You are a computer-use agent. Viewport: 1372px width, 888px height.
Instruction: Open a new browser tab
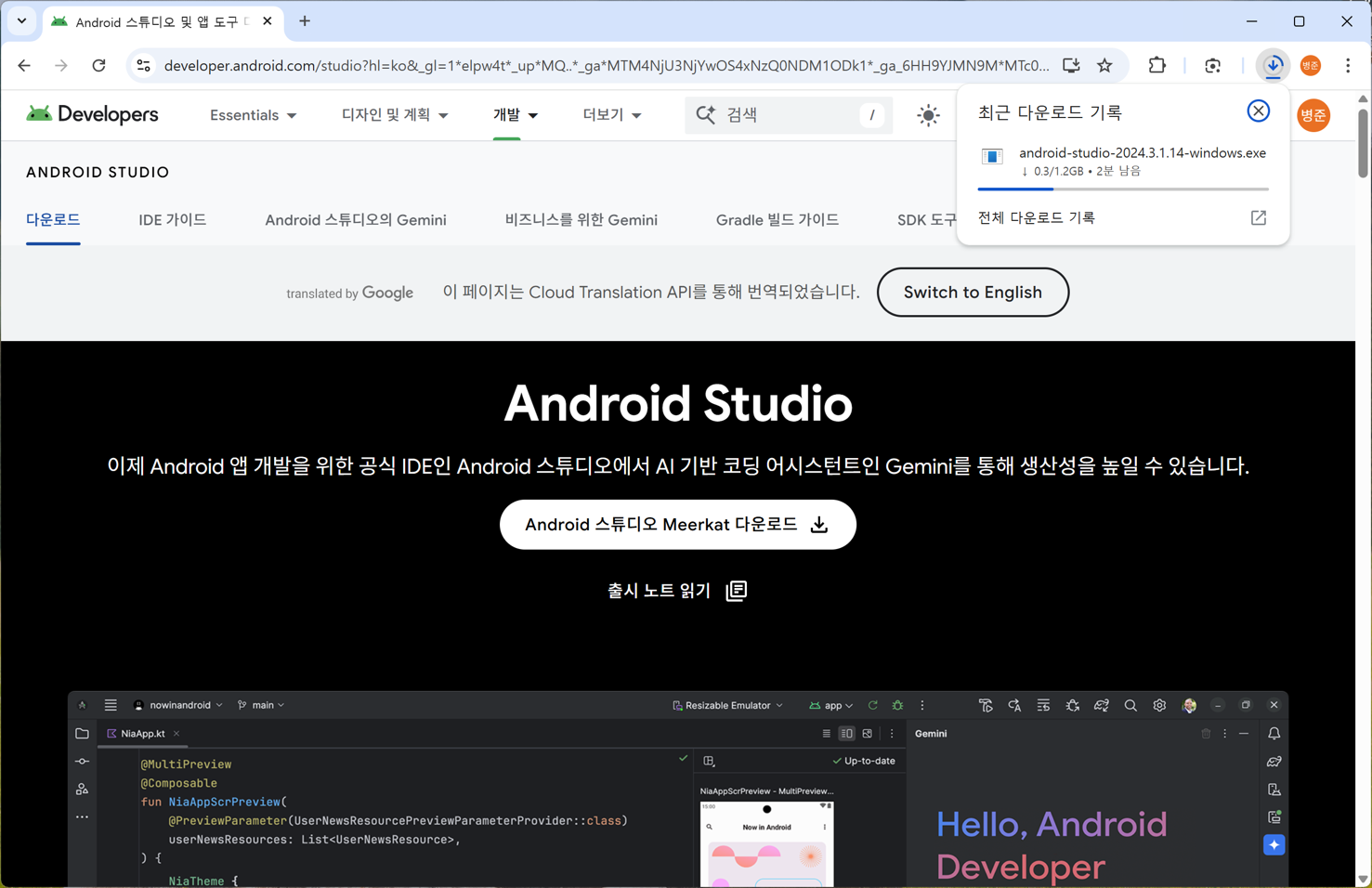305,21
